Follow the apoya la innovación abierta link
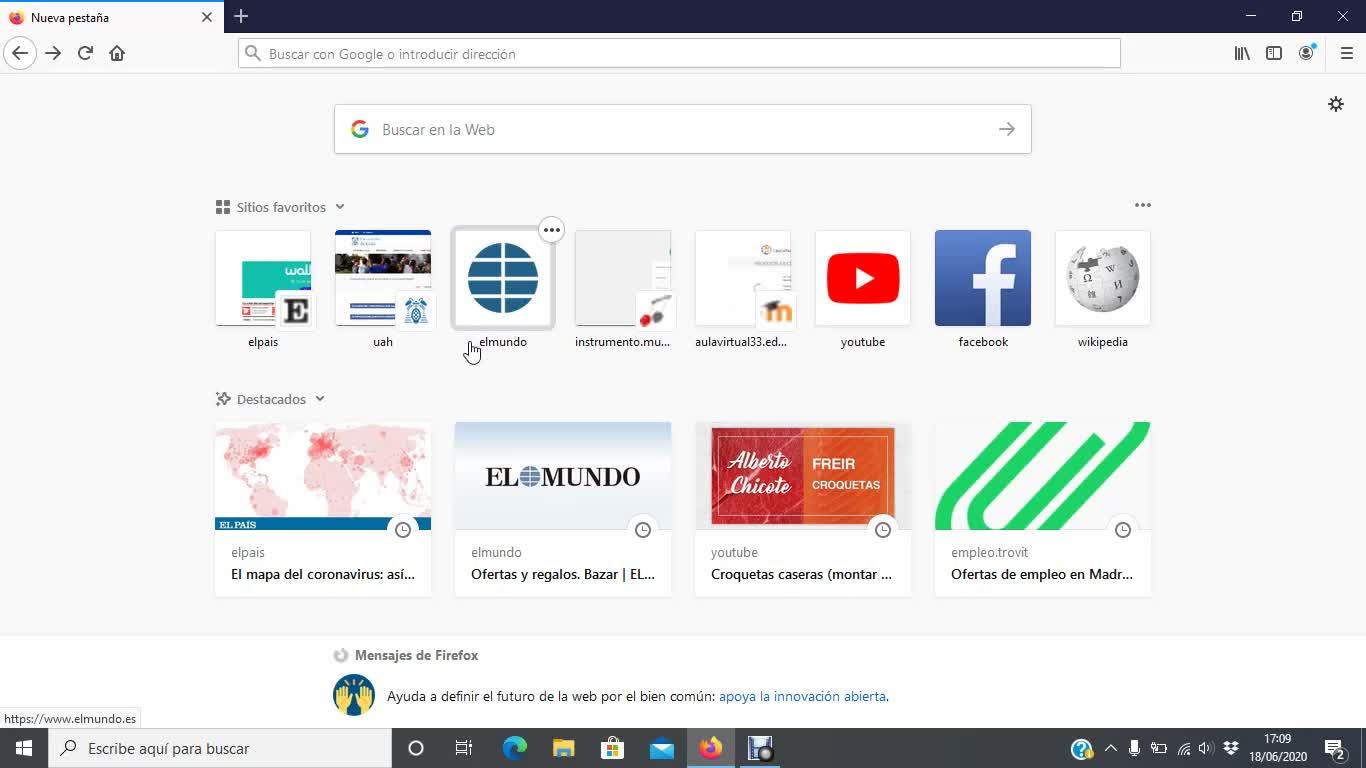Viewport: 1366px width, 768px height. pyautogui.click(x=802, y=696)
